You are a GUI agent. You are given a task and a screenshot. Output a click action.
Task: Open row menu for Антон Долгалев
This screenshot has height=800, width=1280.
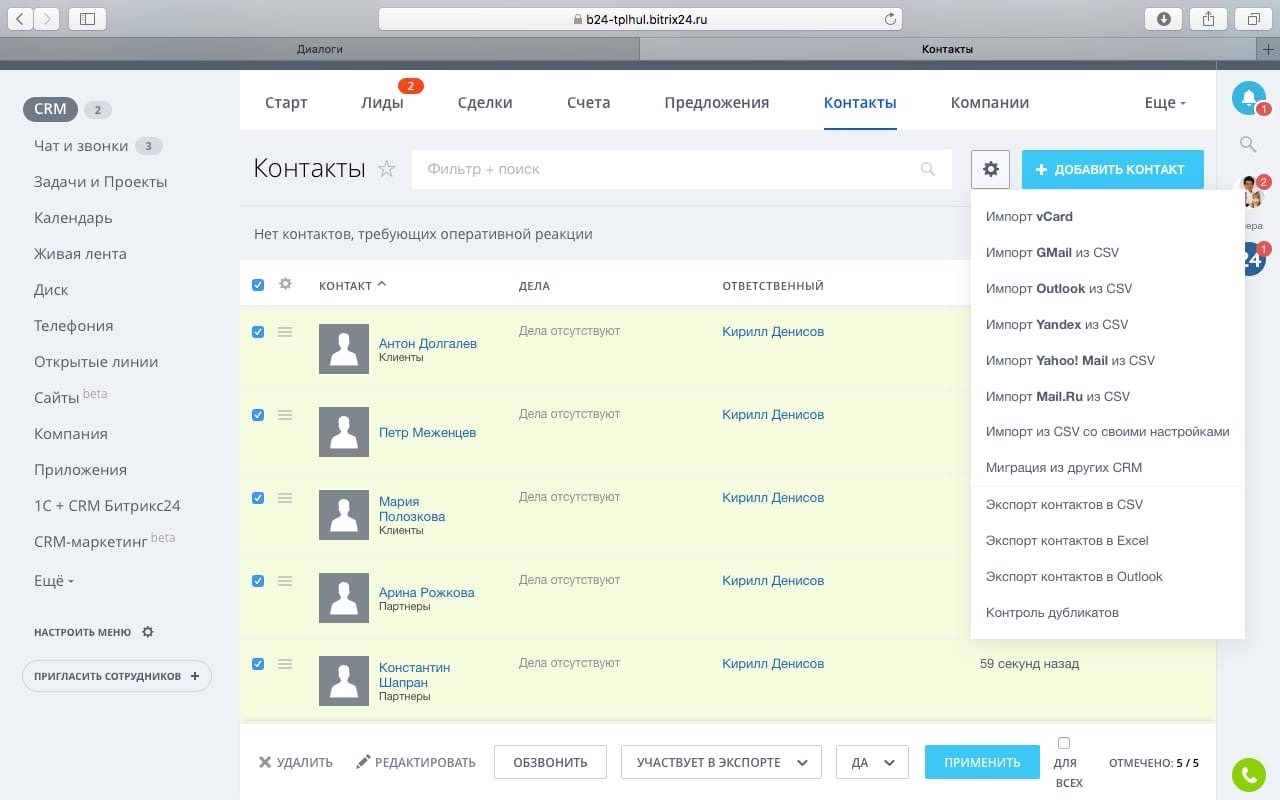(285, 332)
